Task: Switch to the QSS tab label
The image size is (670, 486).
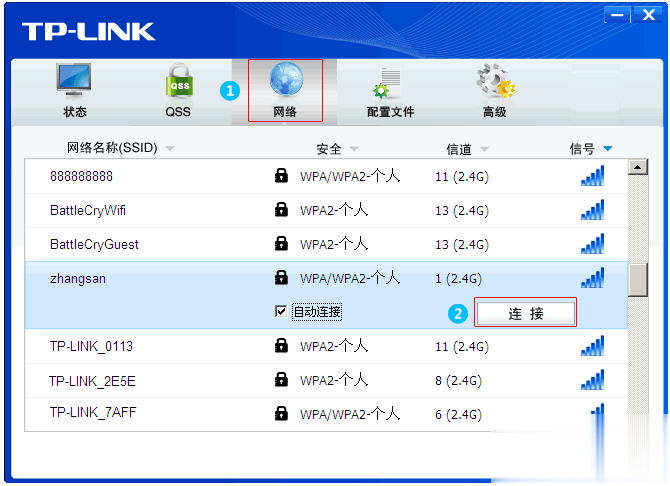Action: coord(178,112)
